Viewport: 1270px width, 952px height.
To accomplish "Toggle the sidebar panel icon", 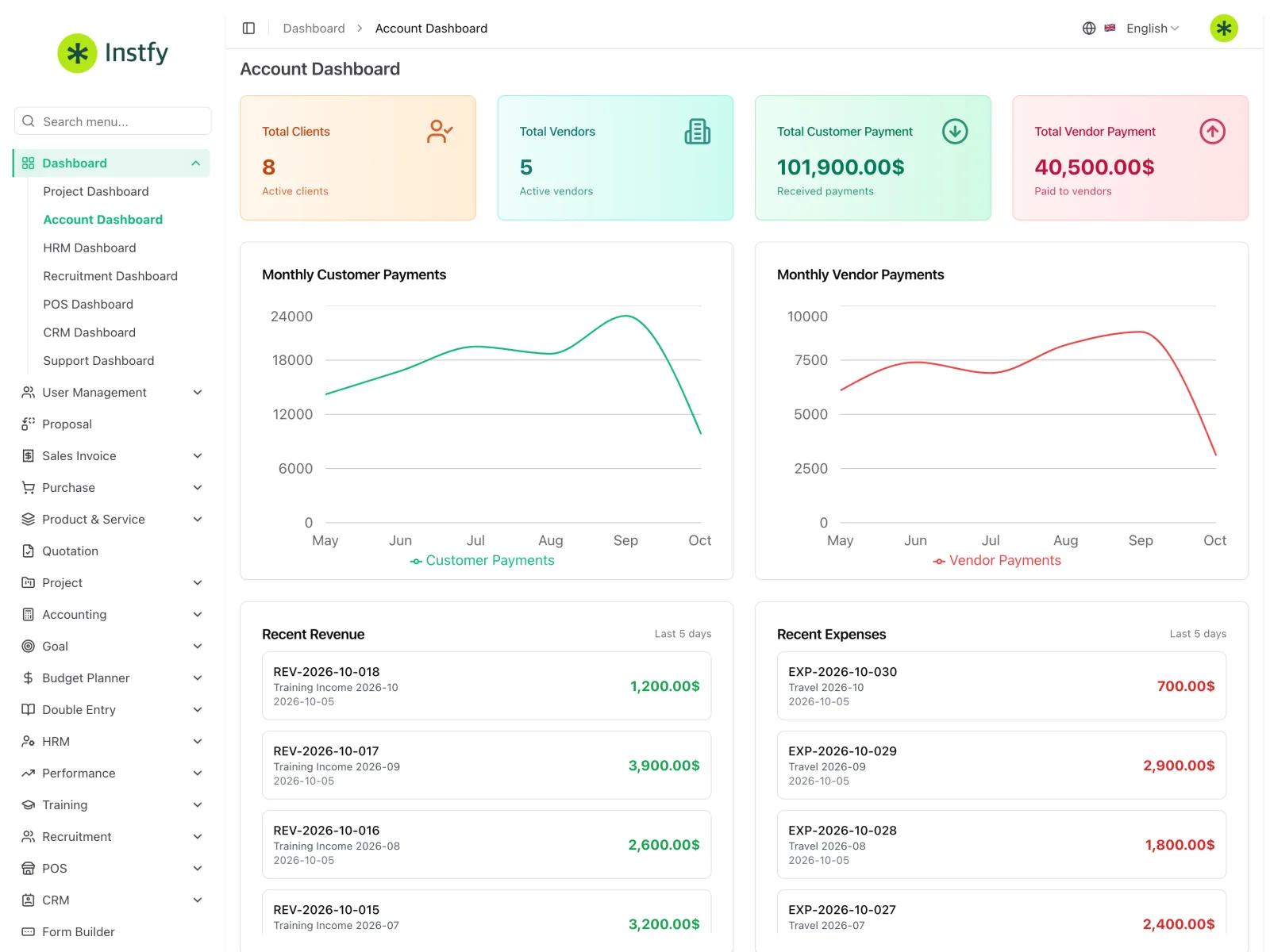I will [248, 29].
